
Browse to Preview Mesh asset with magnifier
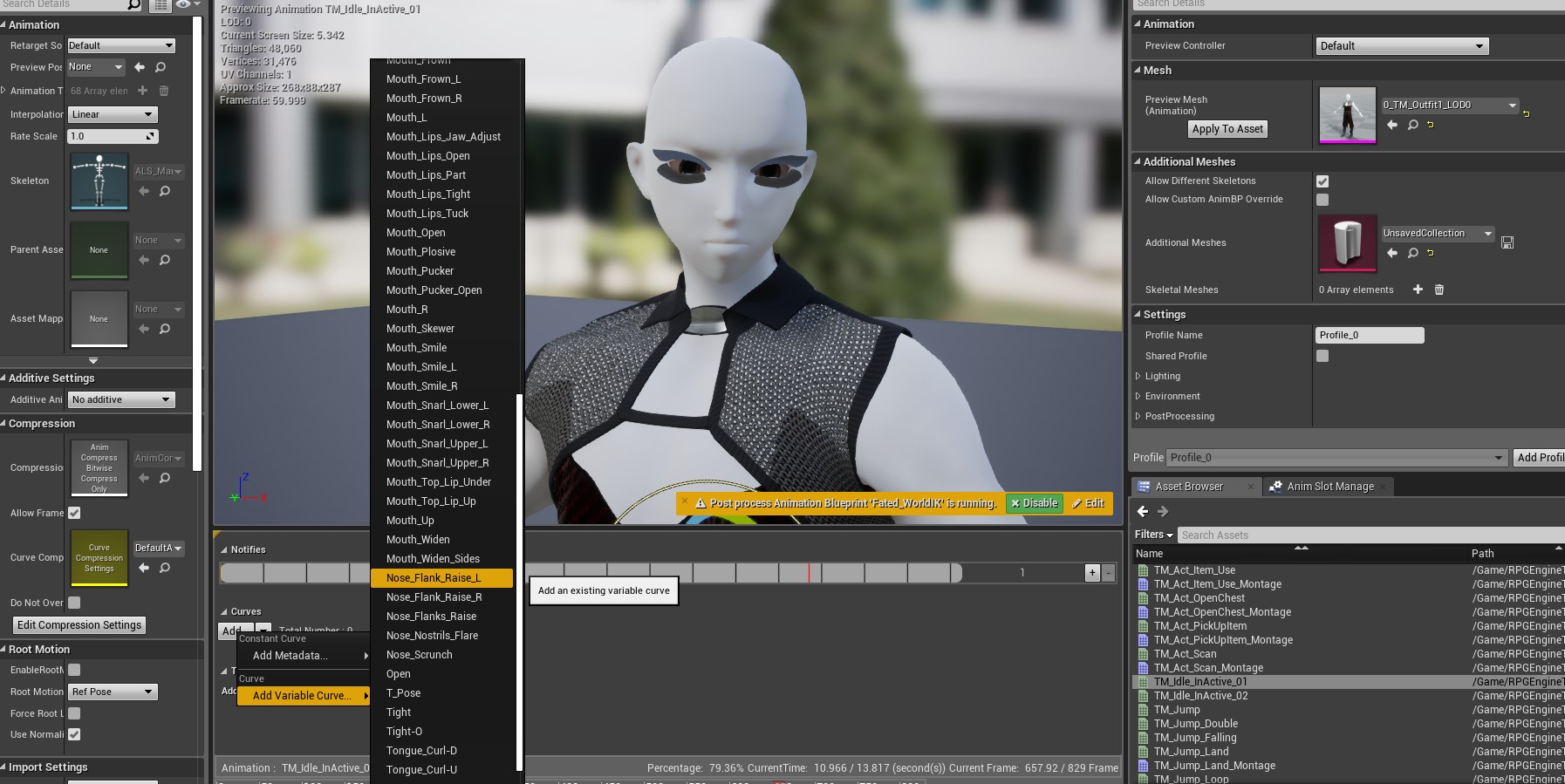[x=1413, y=125]
